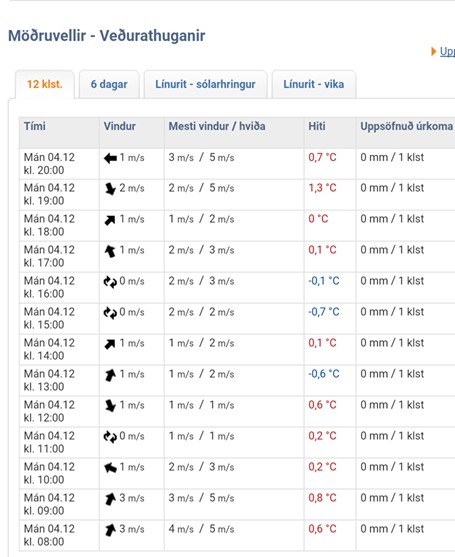The width and height of the screenshot is (455, 557).
Task: Switch to the 6 dagar tab
Action: pyautogui.click(x=109, y=85)
